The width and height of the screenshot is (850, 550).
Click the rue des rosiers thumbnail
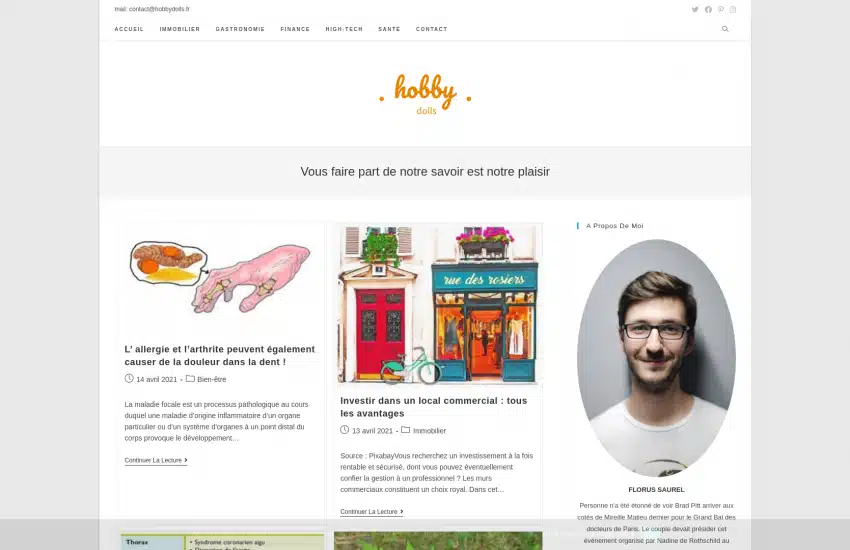[439, 305]
